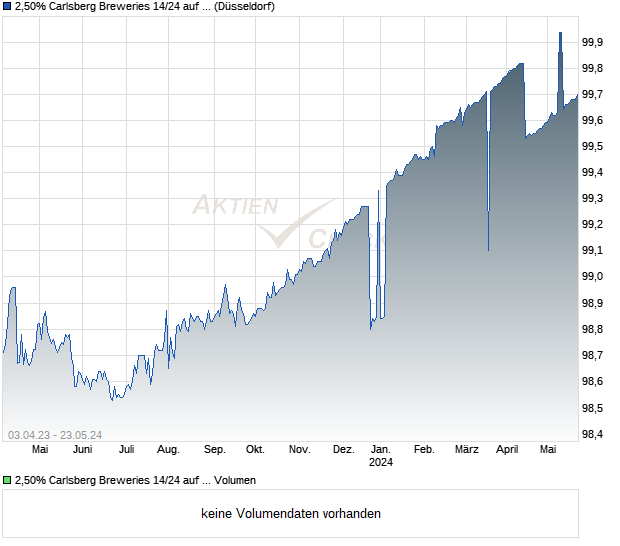Click the 98,4 price axis label
This screenshot has width=620, height=546.
coord(592,435)
